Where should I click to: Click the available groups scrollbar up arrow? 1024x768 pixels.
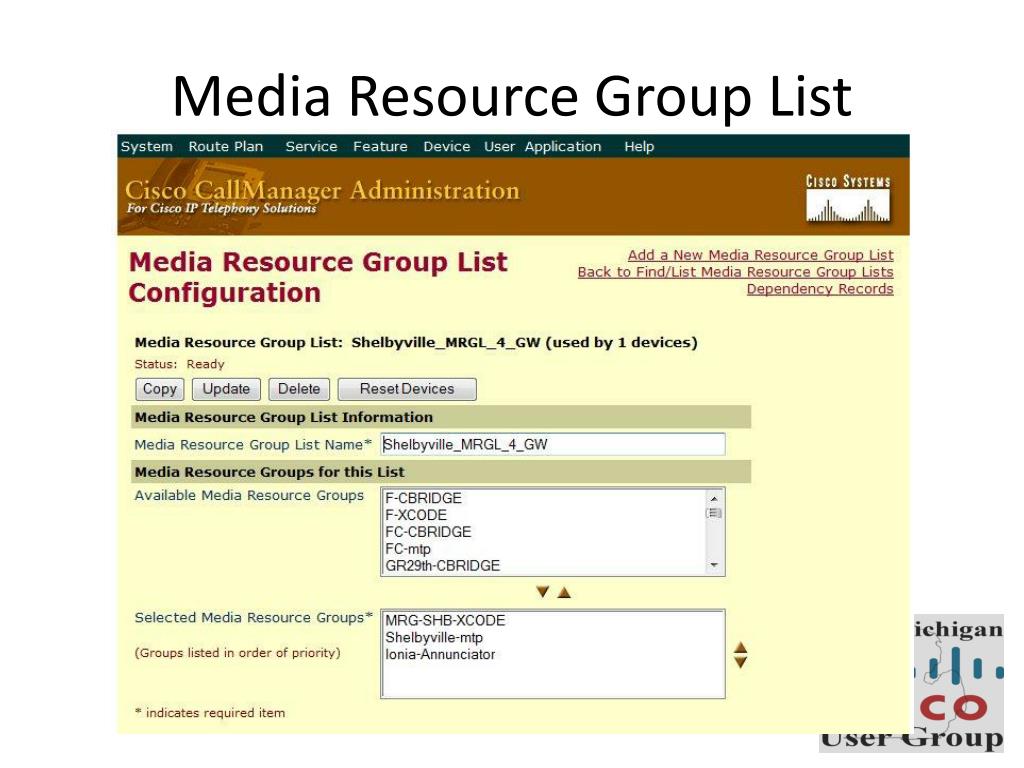click(x=714, y=498)
